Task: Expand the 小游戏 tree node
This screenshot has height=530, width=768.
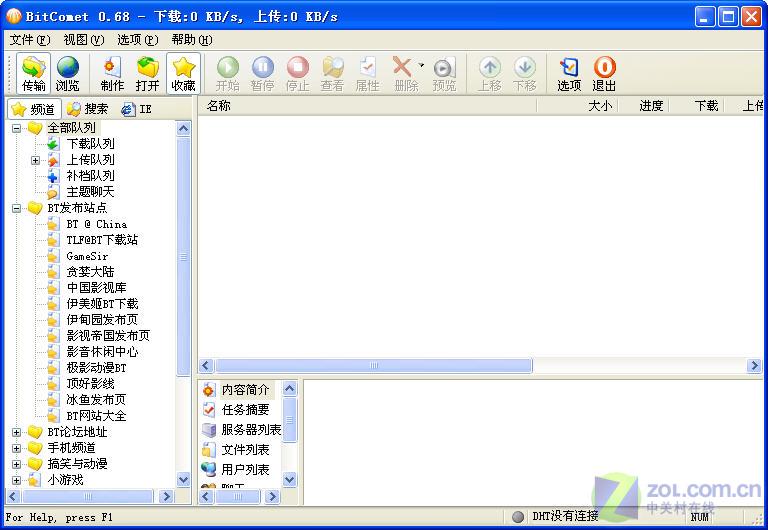Action: tap(16, 480)
